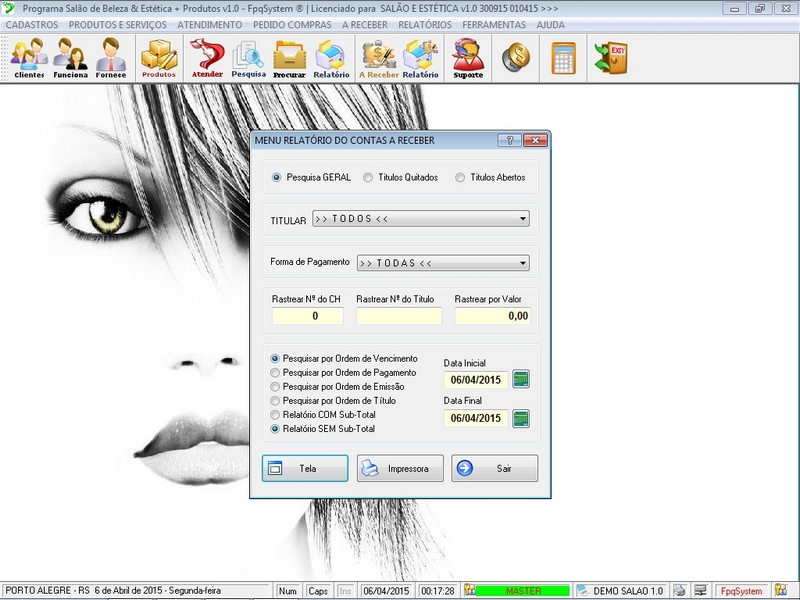This screenshot has height=600, width=800.
Task: Open the Fornece suppliers icon
Action: (111, 58)
